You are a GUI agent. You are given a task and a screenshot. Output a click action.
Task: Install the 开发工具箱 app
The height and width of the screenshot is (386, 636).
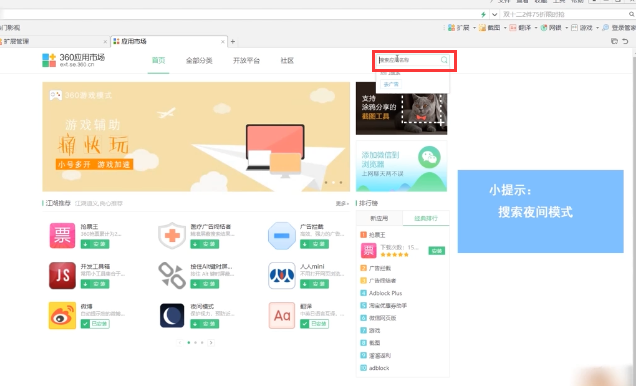(x=95, y=284)
